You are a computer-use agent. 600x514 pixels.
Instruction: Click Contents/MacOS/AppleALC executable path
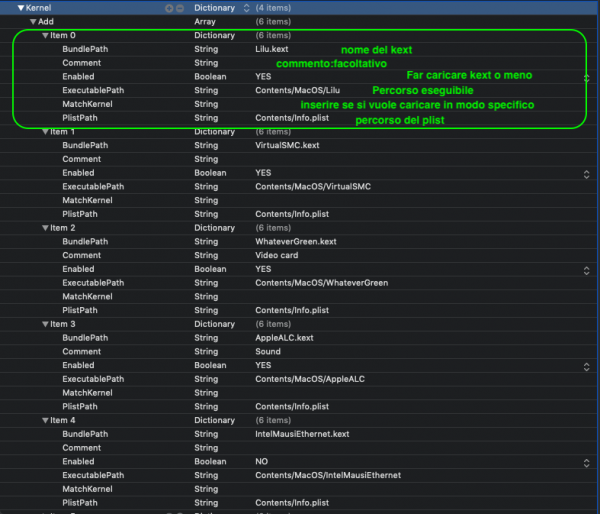pos(310,379)
